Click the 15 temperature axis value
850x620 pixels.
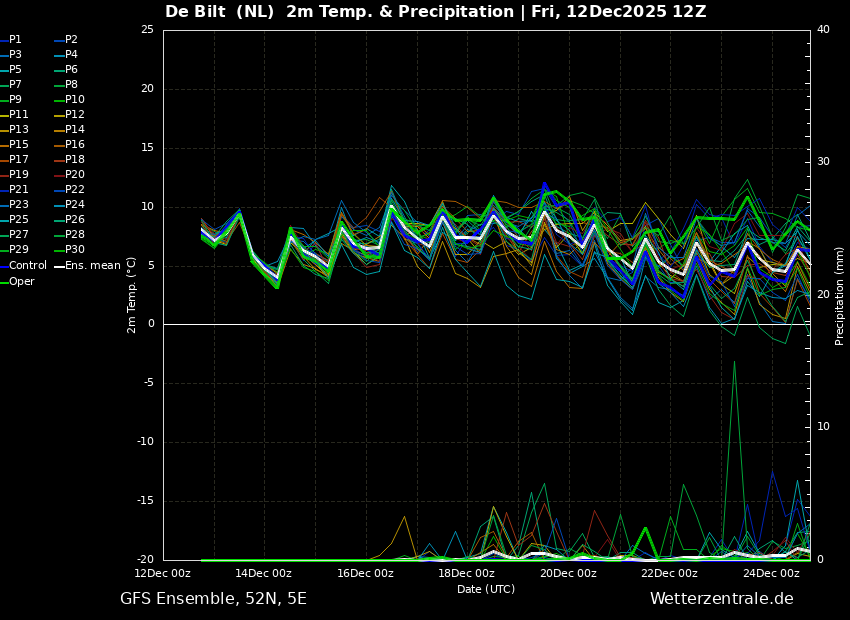coord(147,148)
